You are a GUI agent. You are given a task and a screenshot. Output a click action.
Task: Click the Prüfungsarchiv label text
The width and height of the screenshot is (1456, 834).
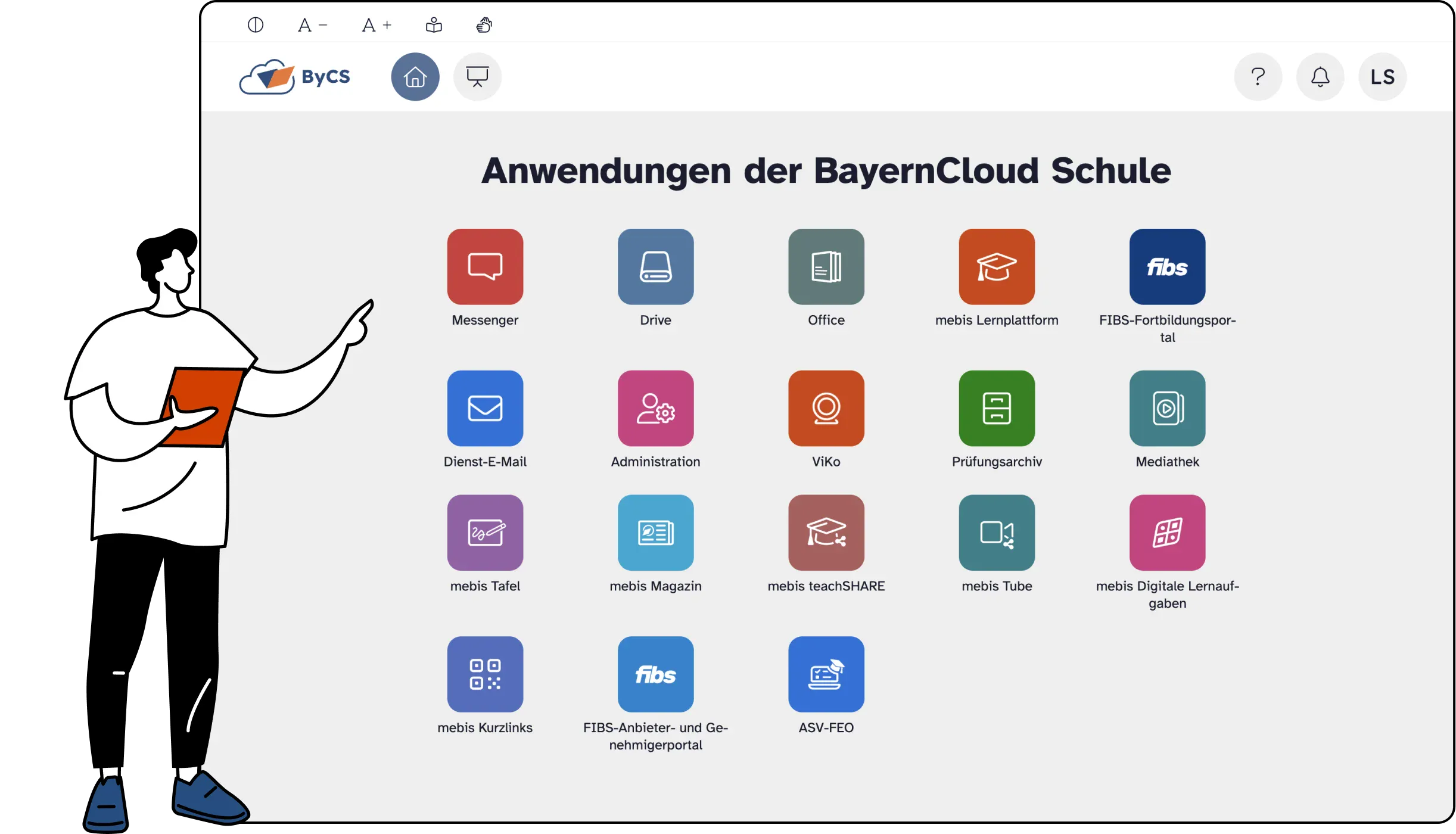click(x=997, y=462)
